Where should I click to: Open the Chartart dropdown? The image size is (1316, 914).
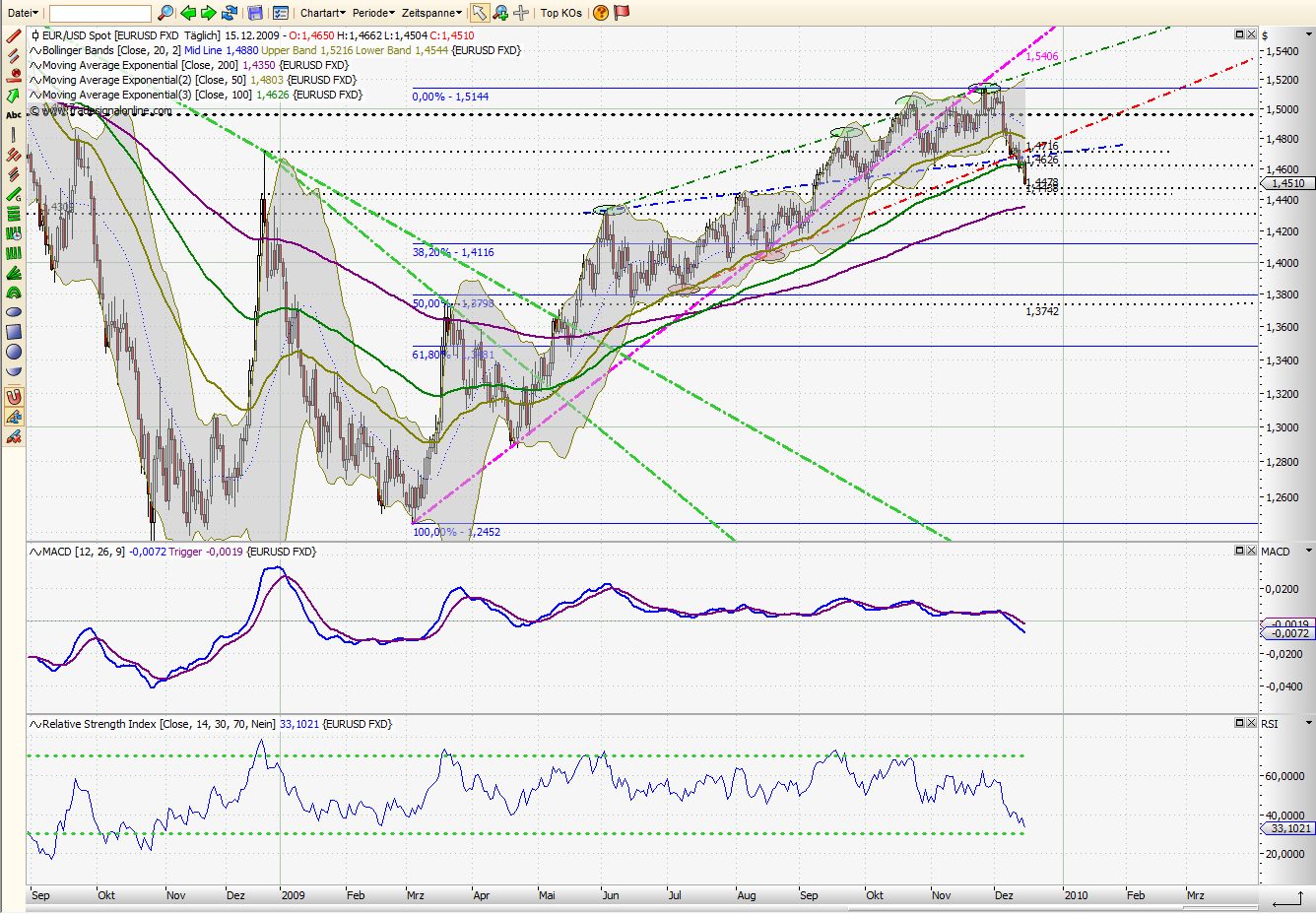pos(322,13)
